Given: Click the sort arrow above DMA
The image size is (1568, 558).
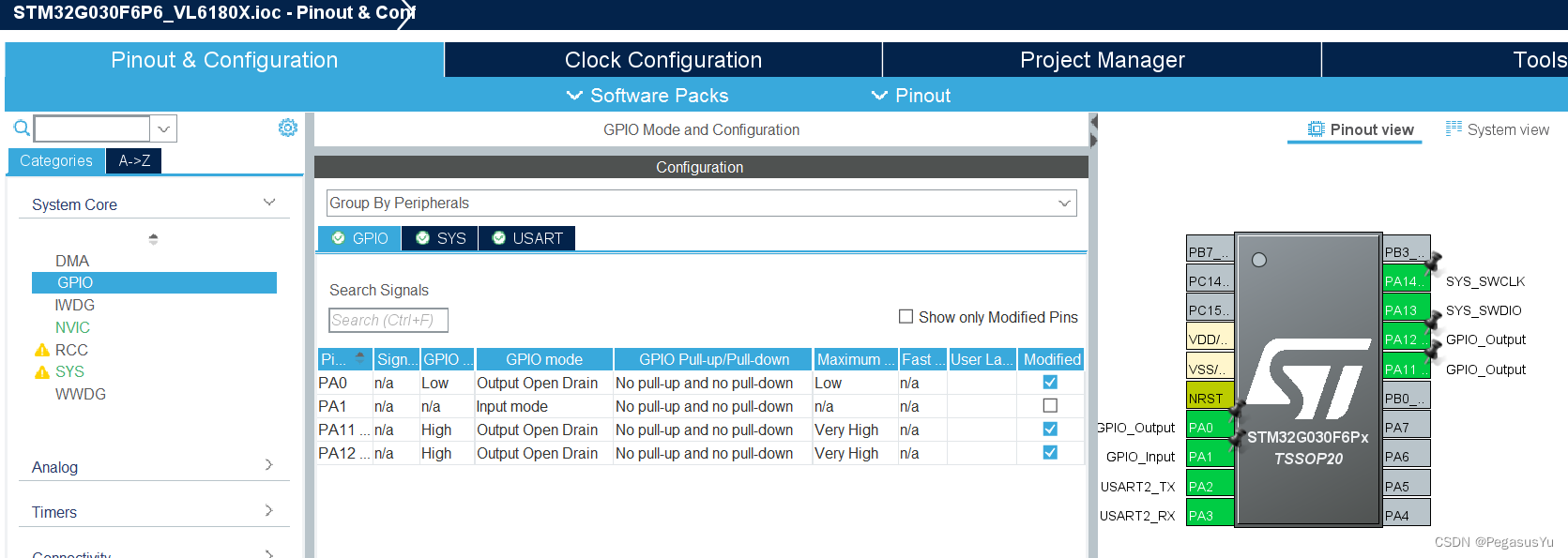Looking at the screenshot, I should point(153,238).
